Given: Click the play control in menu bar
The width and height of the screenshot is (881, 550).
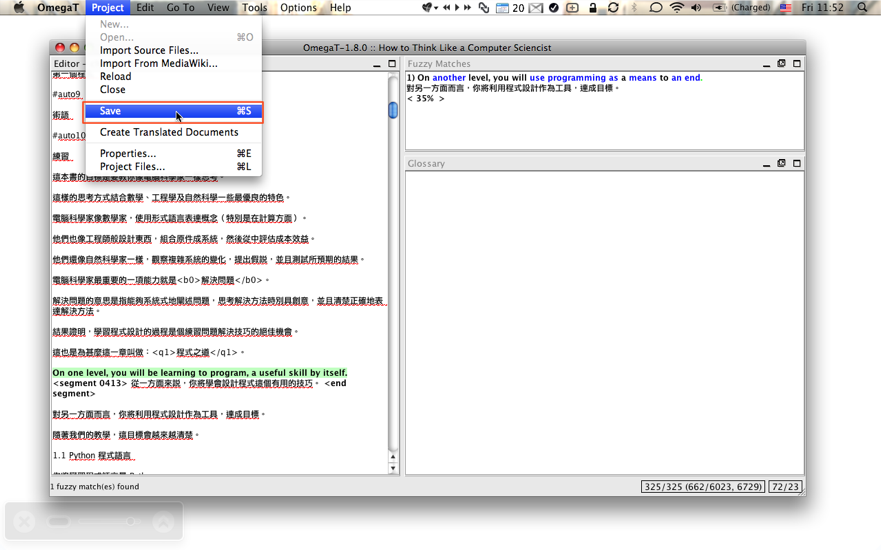Looking at the screenshot, I should point(457,7).
